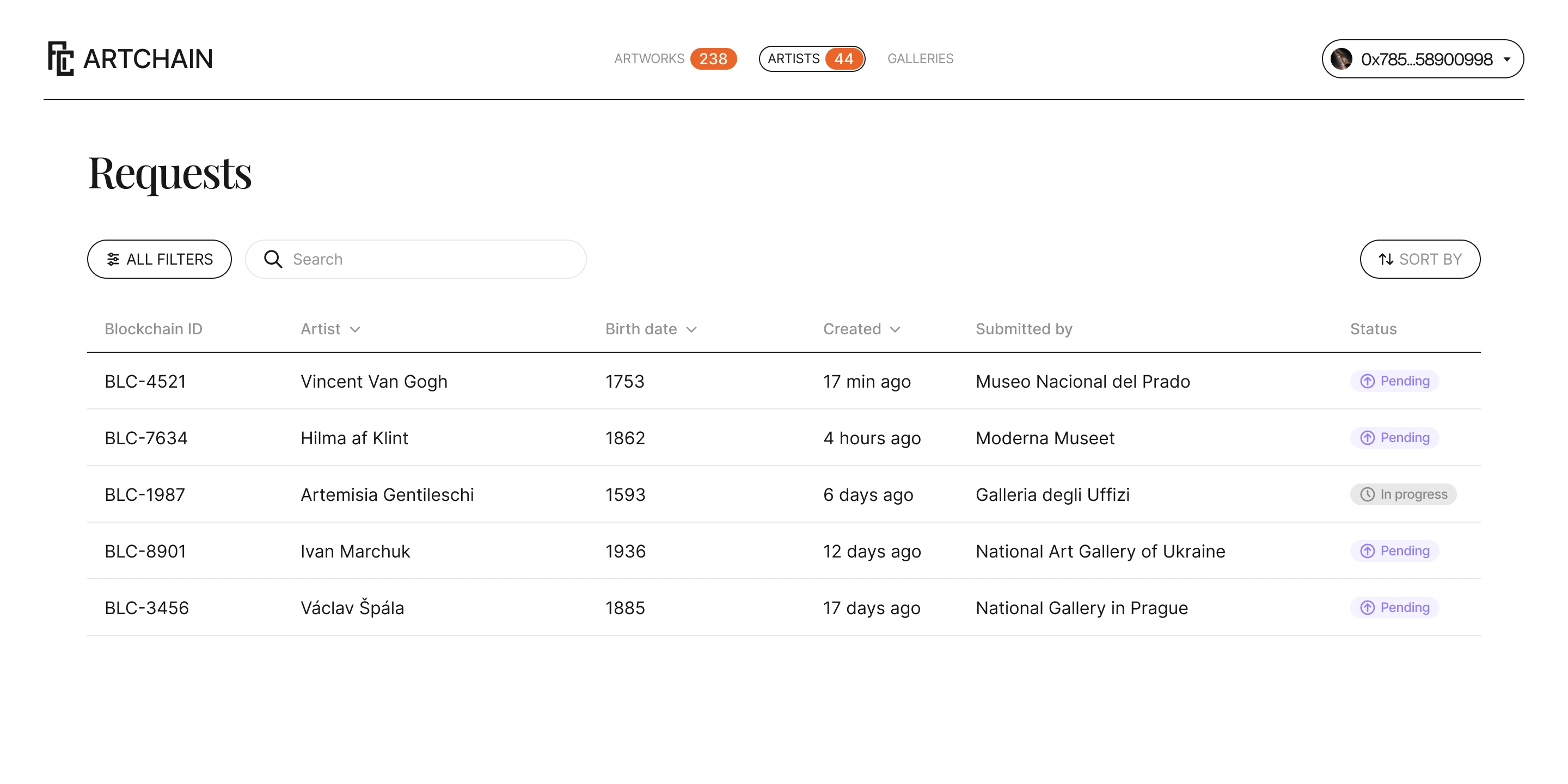Click Pending icon for Vincent Van Gogh
Image resolution: width=1568 pixels, height=784 pixels.
click(1367, 381)
